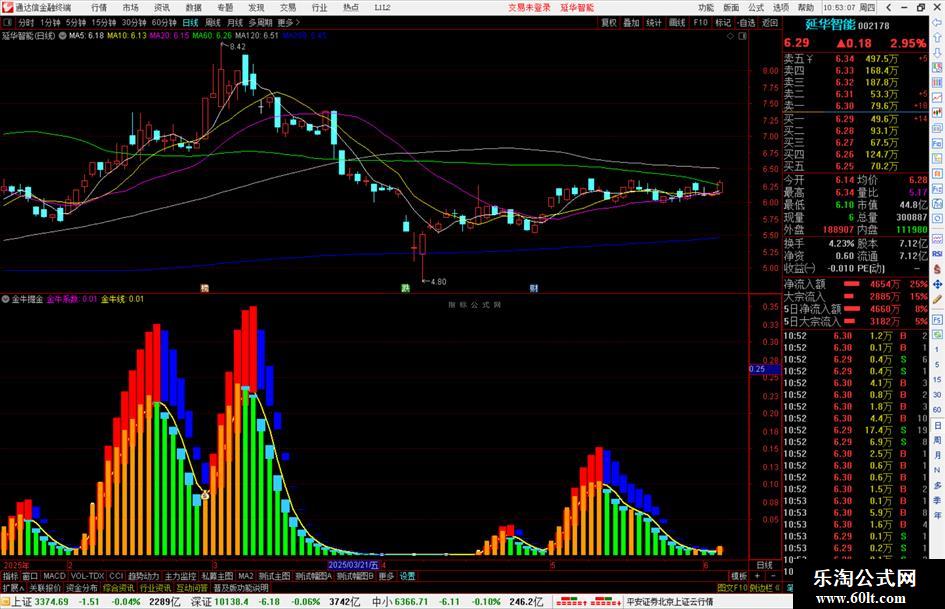Click the 月 period icon in right sidebar
The image size is (945, 609).
point(937,455)
